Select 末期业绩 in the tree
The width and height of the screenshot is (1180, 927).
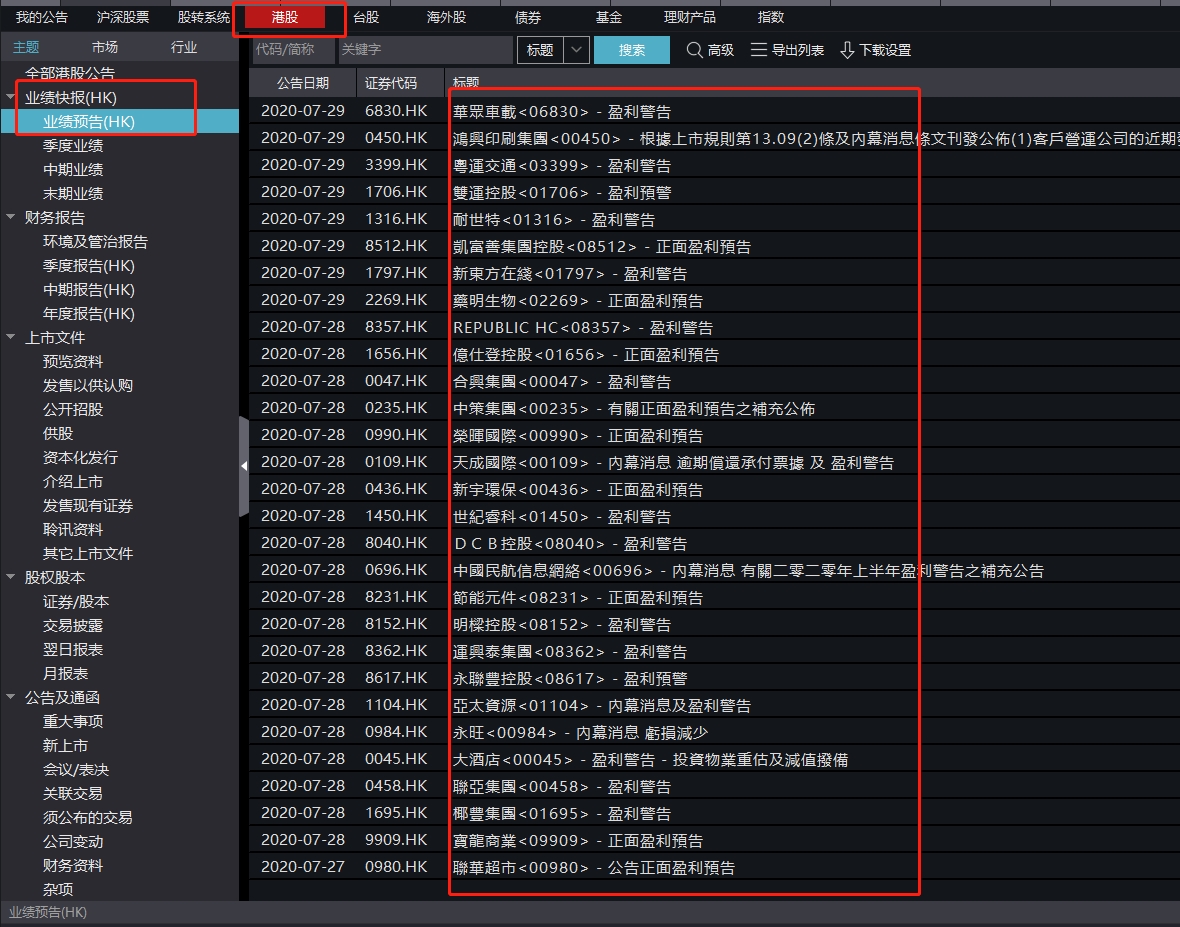point(73,193)
